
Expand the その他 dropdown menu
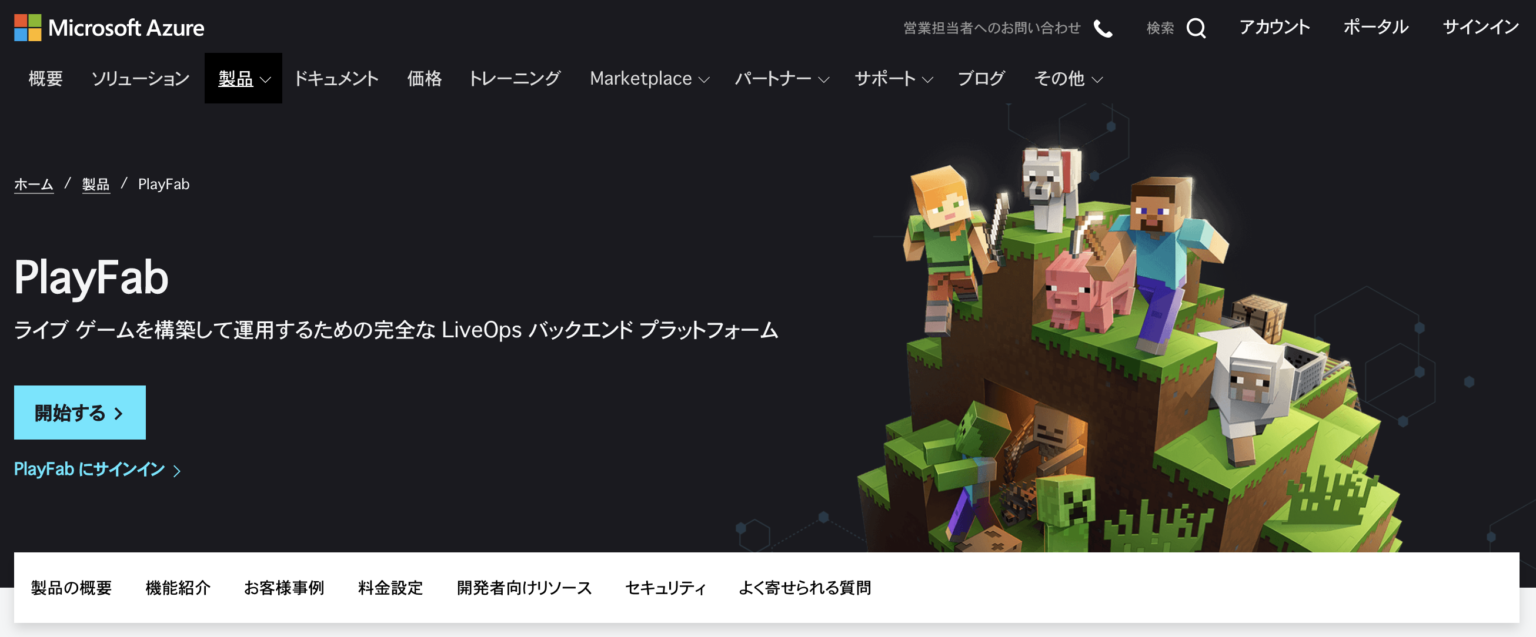[x=1068, y=78]
